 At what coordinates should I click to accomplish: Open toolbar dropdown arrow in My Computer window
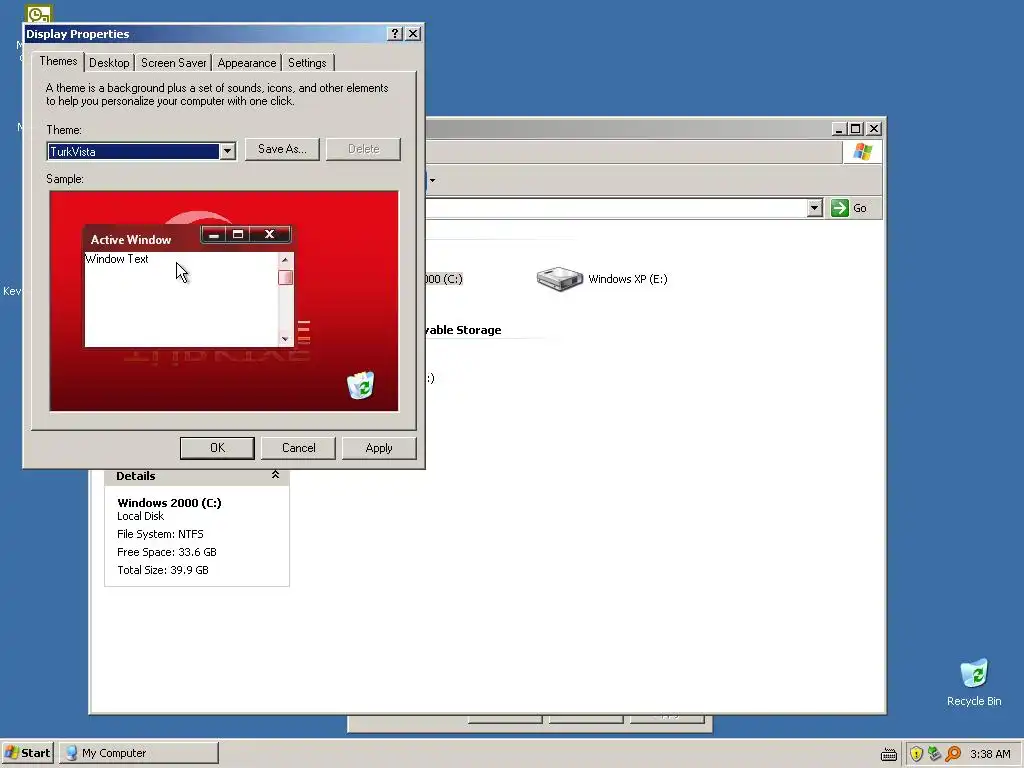[x=432, y=180]
